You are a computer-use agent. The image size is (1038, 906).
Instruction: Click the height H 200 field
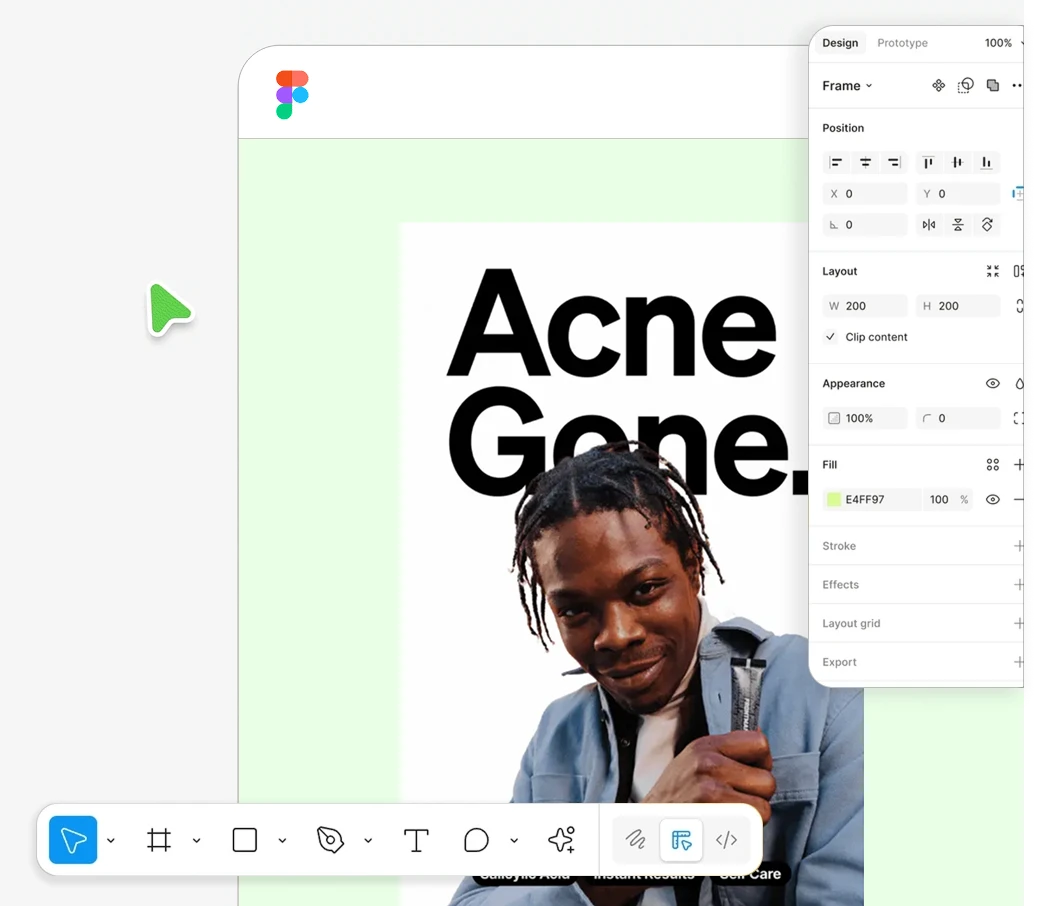958,306
